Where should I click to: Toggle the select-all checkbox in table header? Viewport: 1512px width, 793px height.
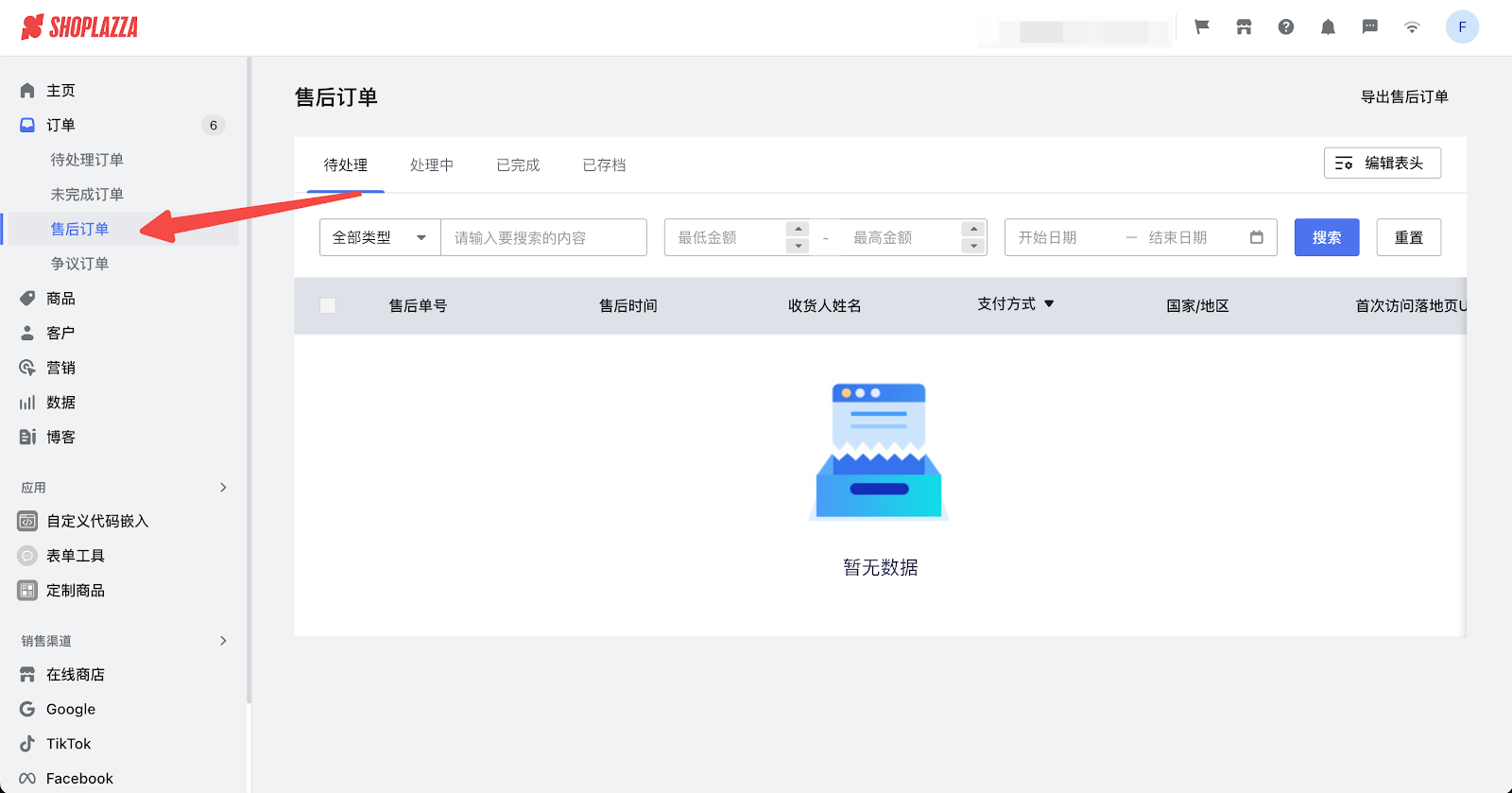point(328,305)
